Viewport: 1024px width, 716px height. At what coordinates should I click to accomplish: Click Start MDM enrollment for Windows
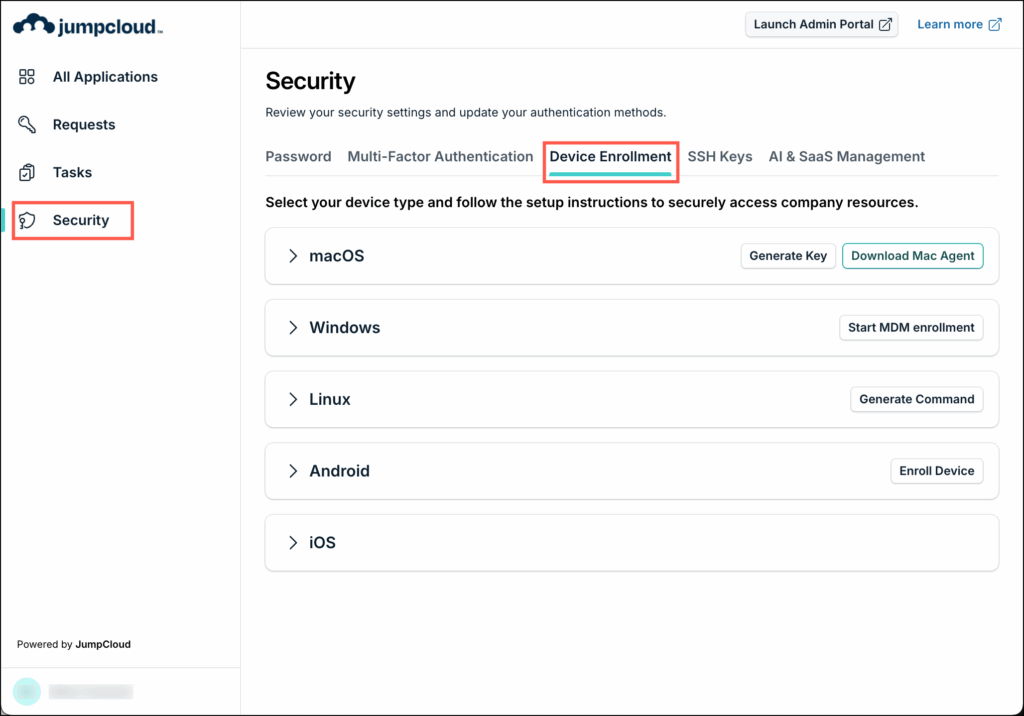coord(911,328)
